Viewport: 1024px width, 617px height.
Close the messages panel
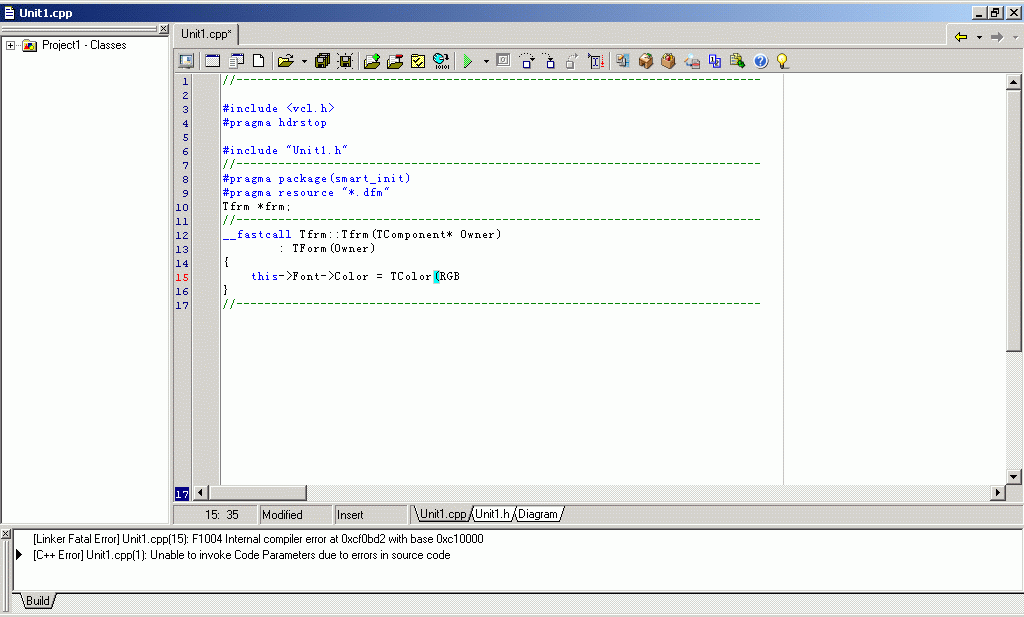coord(5,534)
